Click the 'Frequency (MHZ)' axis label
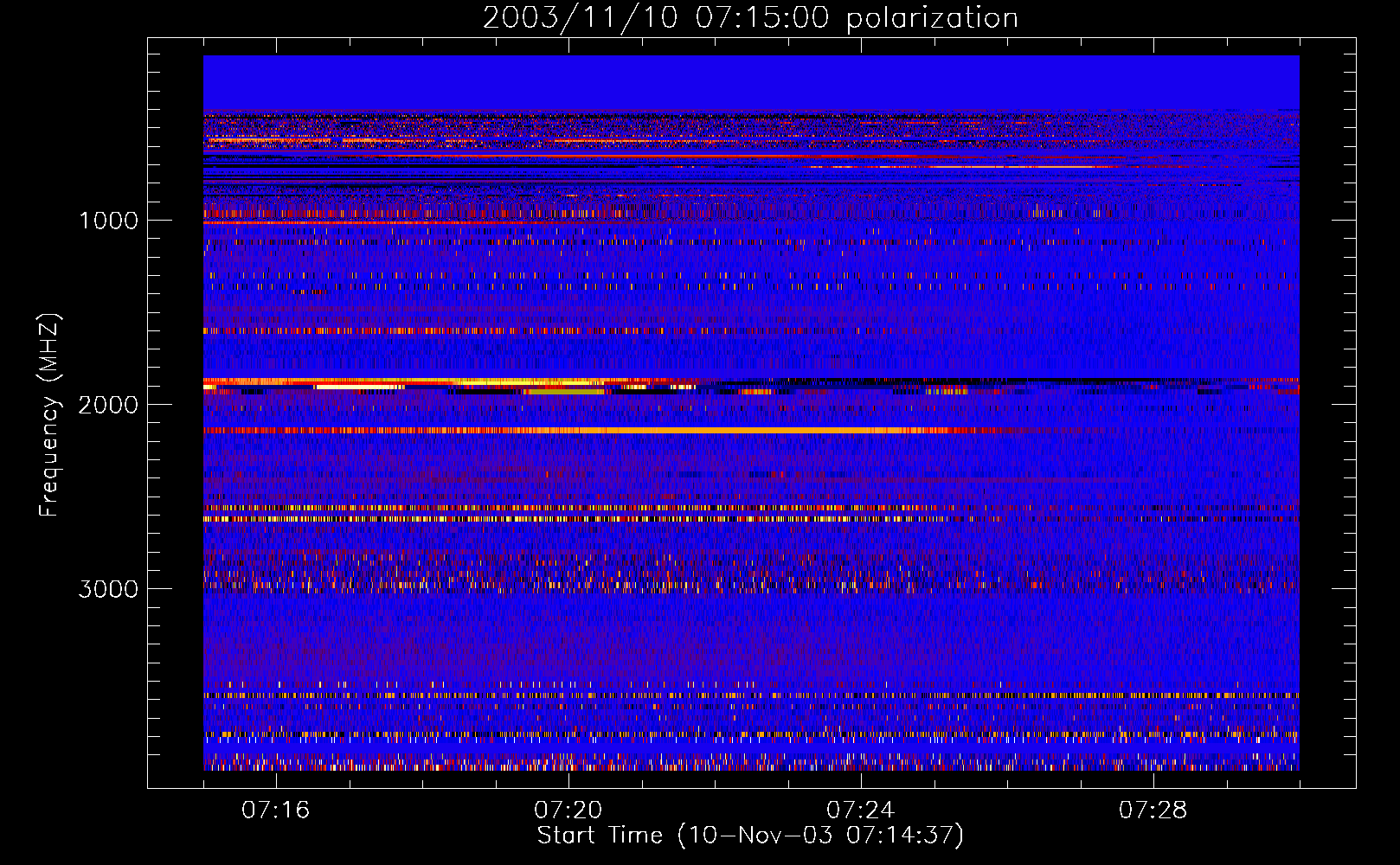The image size is (1400, 865). click(49, 415)
